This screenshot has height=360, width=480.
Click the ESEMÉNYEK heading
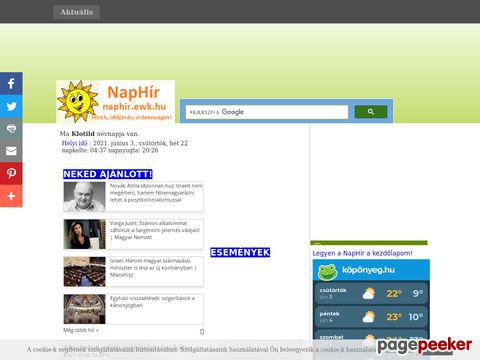pos(240,252)
